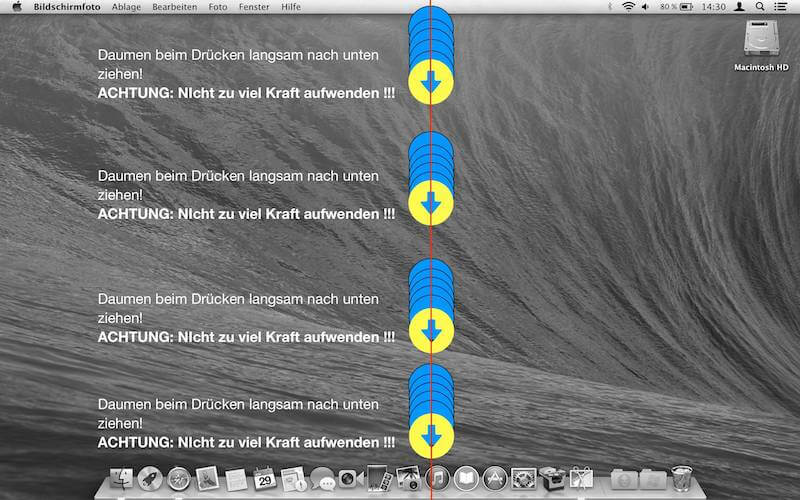
Task: Open the battery 80 % status menu
Action: tap(676, 7)
